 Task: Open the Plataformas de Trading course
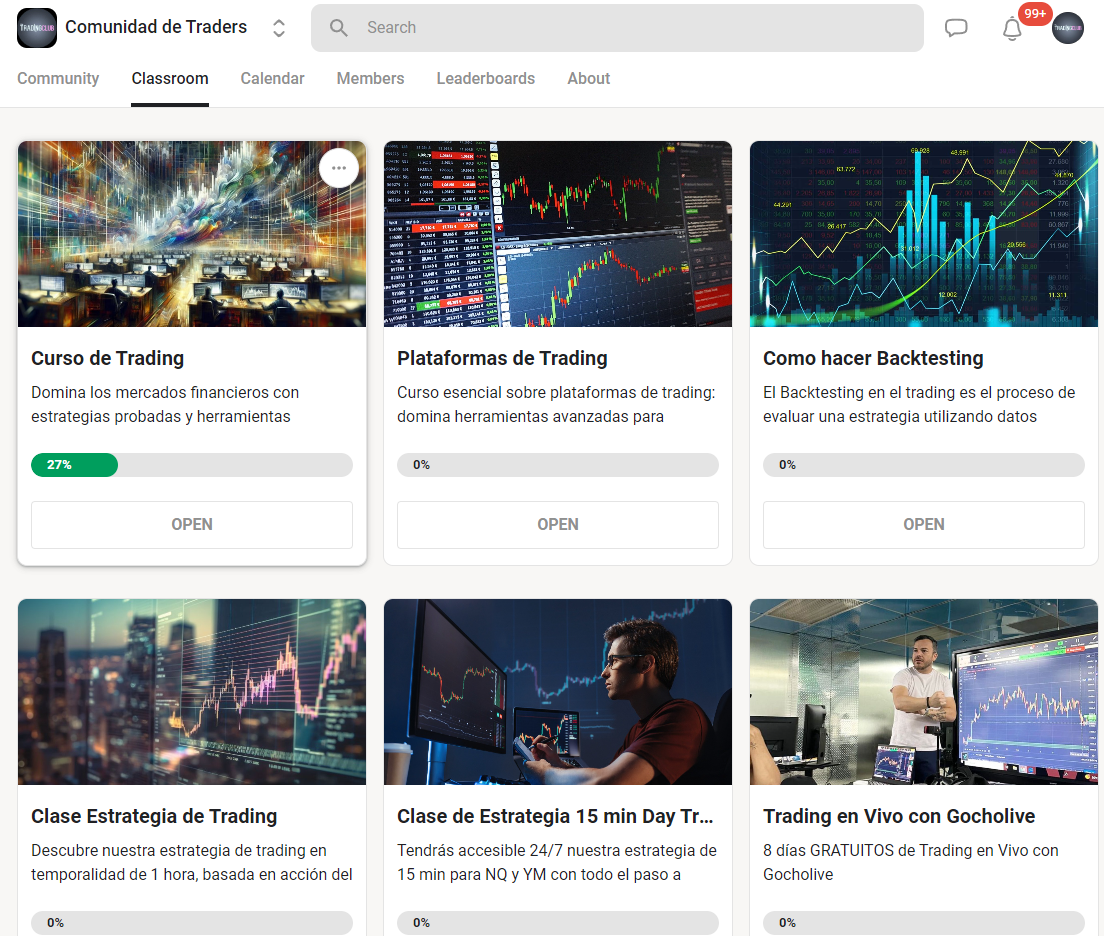click(x=557, y=524)
